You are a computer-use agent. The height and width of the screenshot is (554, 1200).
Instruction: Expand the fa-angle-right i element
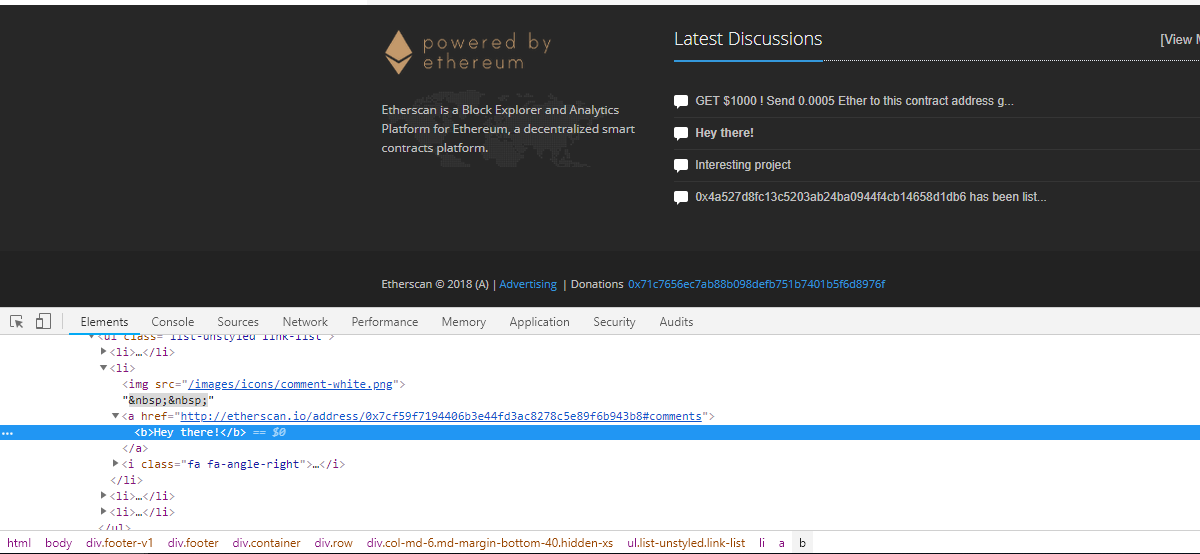pos(115,464)
